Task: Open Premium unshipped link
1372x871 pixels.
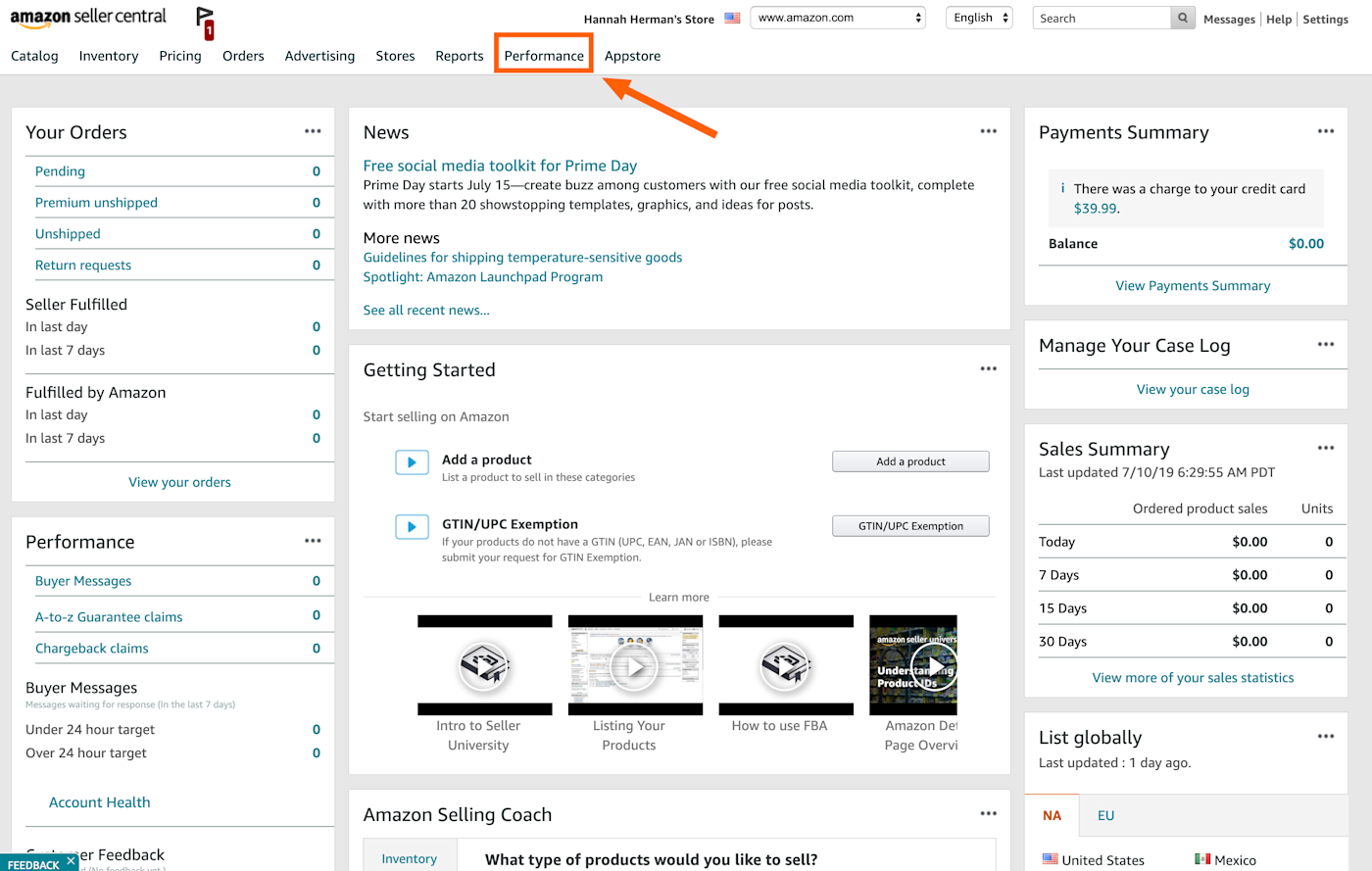Action: [x=96, y=203]
